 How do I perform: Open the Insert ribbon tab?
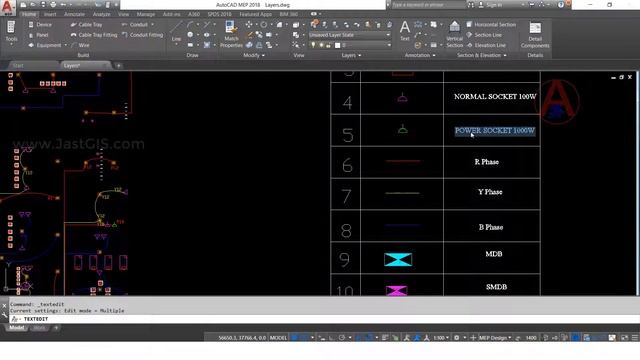pos(50,14)
